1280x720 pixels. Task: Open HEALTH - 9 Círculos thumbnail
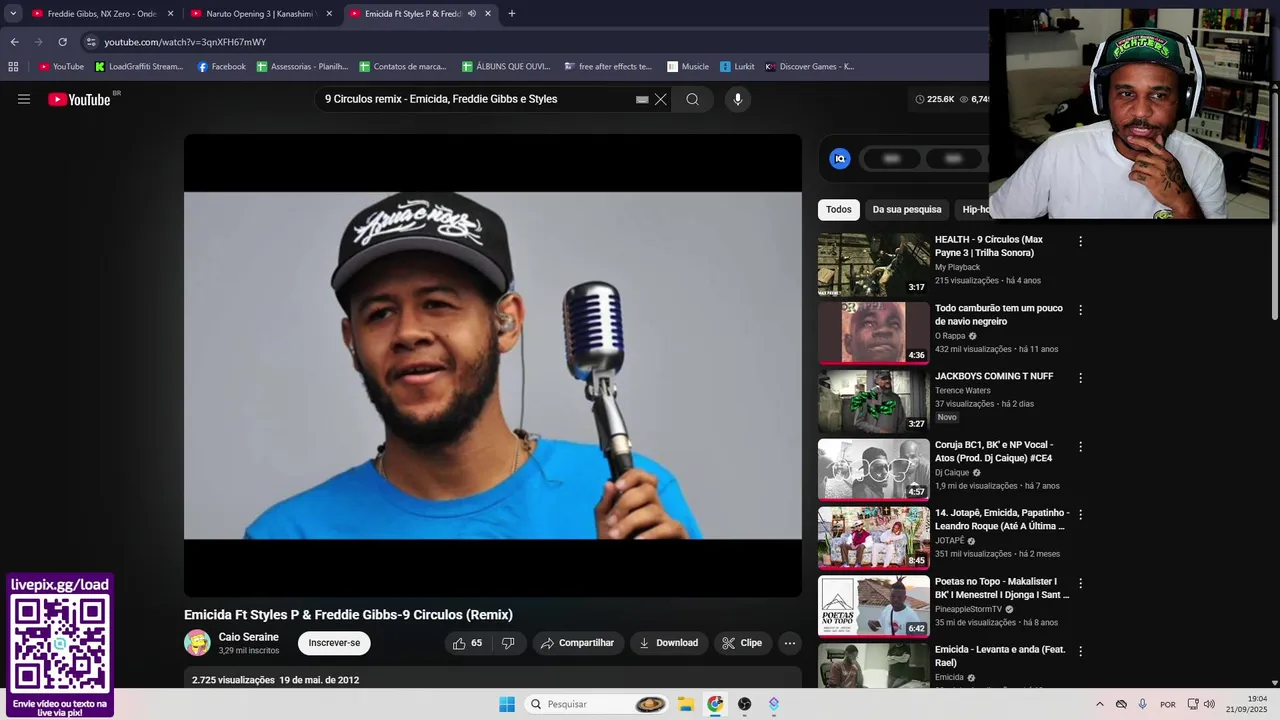874,265
